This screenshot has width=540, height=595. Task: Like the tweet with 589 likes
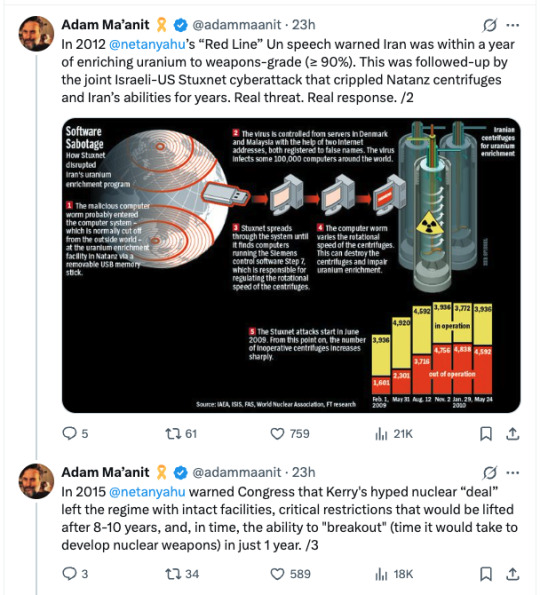click(x=290, y=573)
